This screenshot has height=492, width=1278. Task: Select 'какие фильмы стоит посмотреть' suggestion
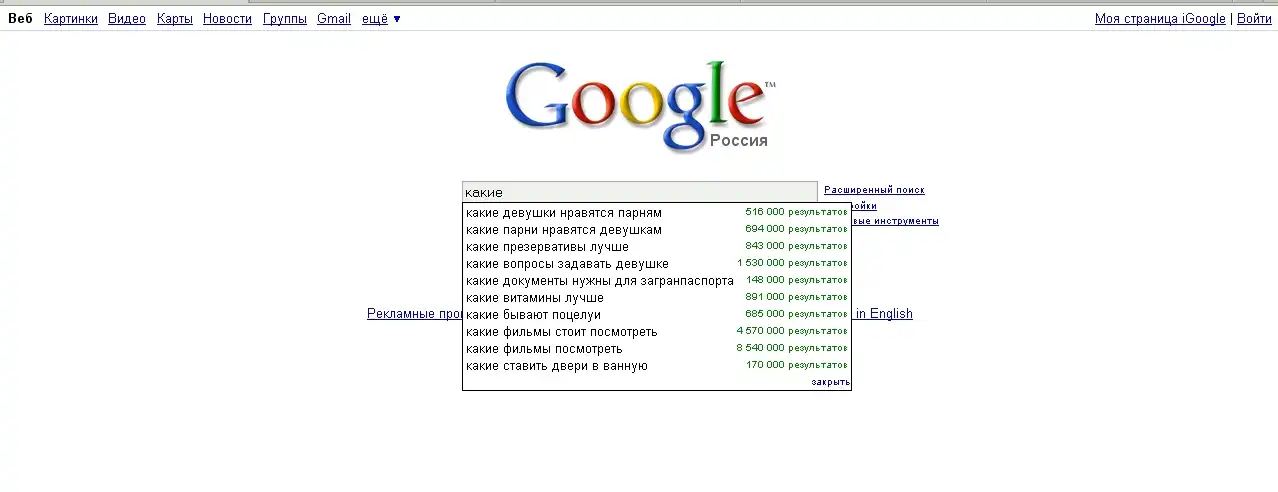click(x=562, y=332)
